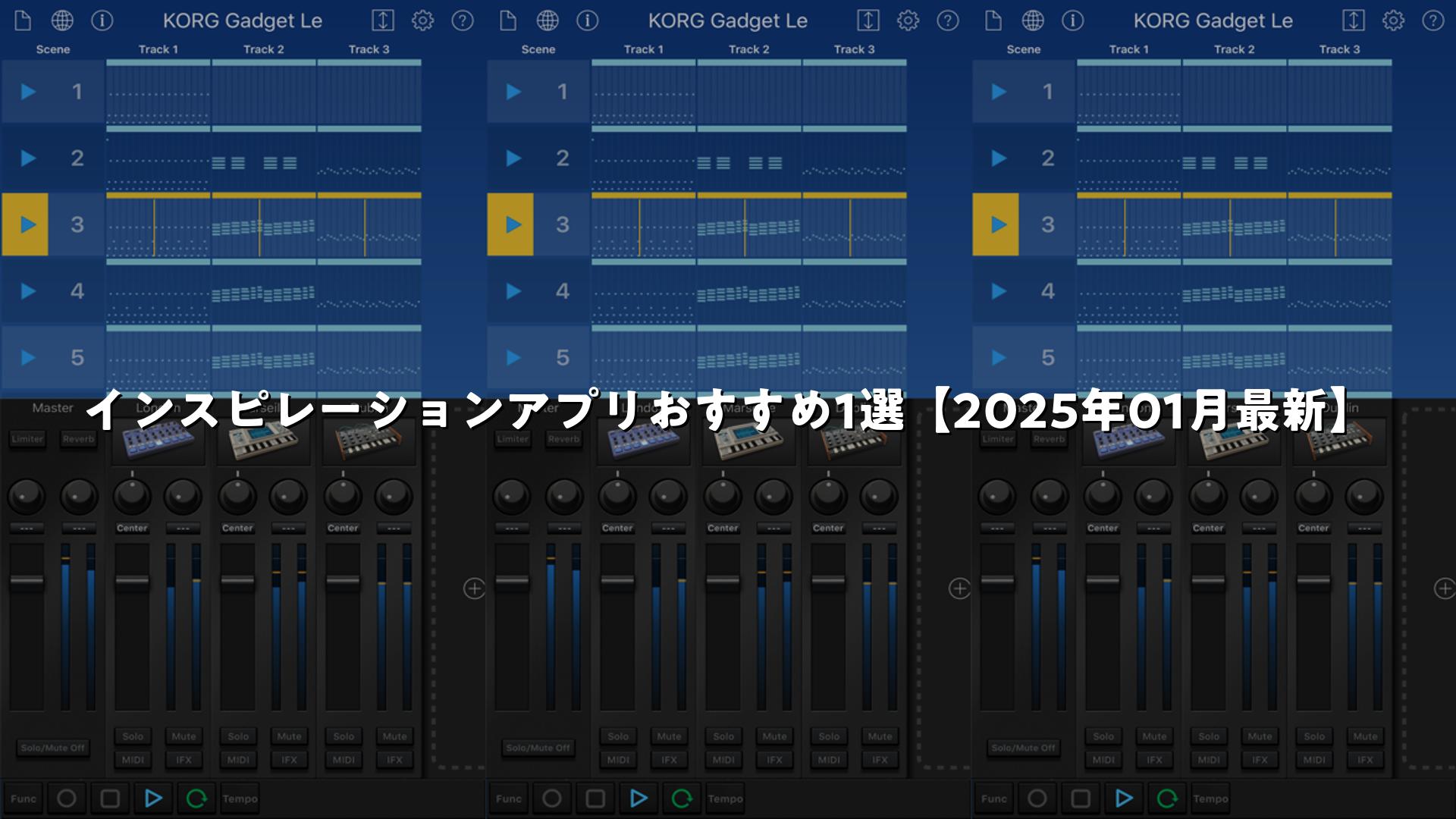Screen dimensions: 1456x819
Task: Select Track 3 clip of scene 4, middle screenshot
Action: coord(855,291)
